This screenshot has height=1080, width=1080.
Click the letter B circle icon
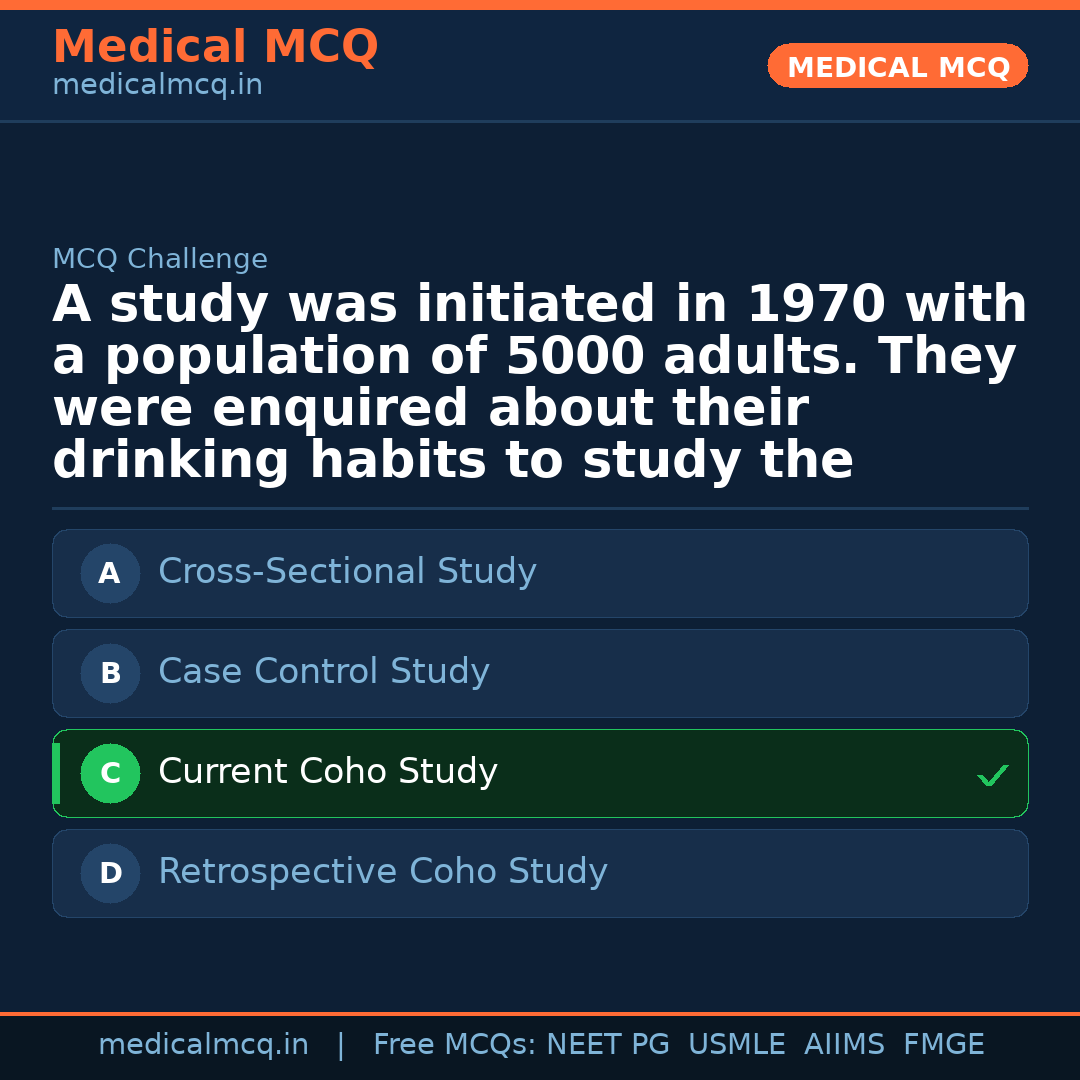click(110, 674)
